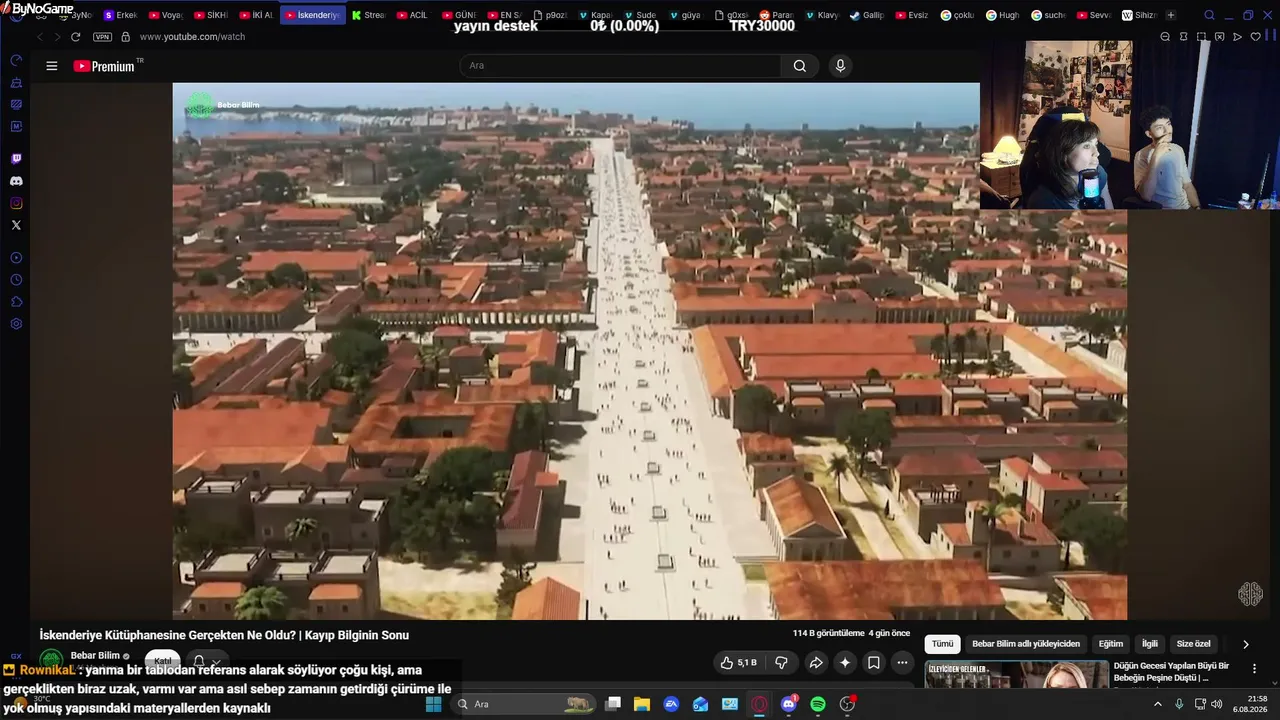Open Spotify from the Windows taskbar
This screenshot has width=1280, height=720.
tap(818, 704)
